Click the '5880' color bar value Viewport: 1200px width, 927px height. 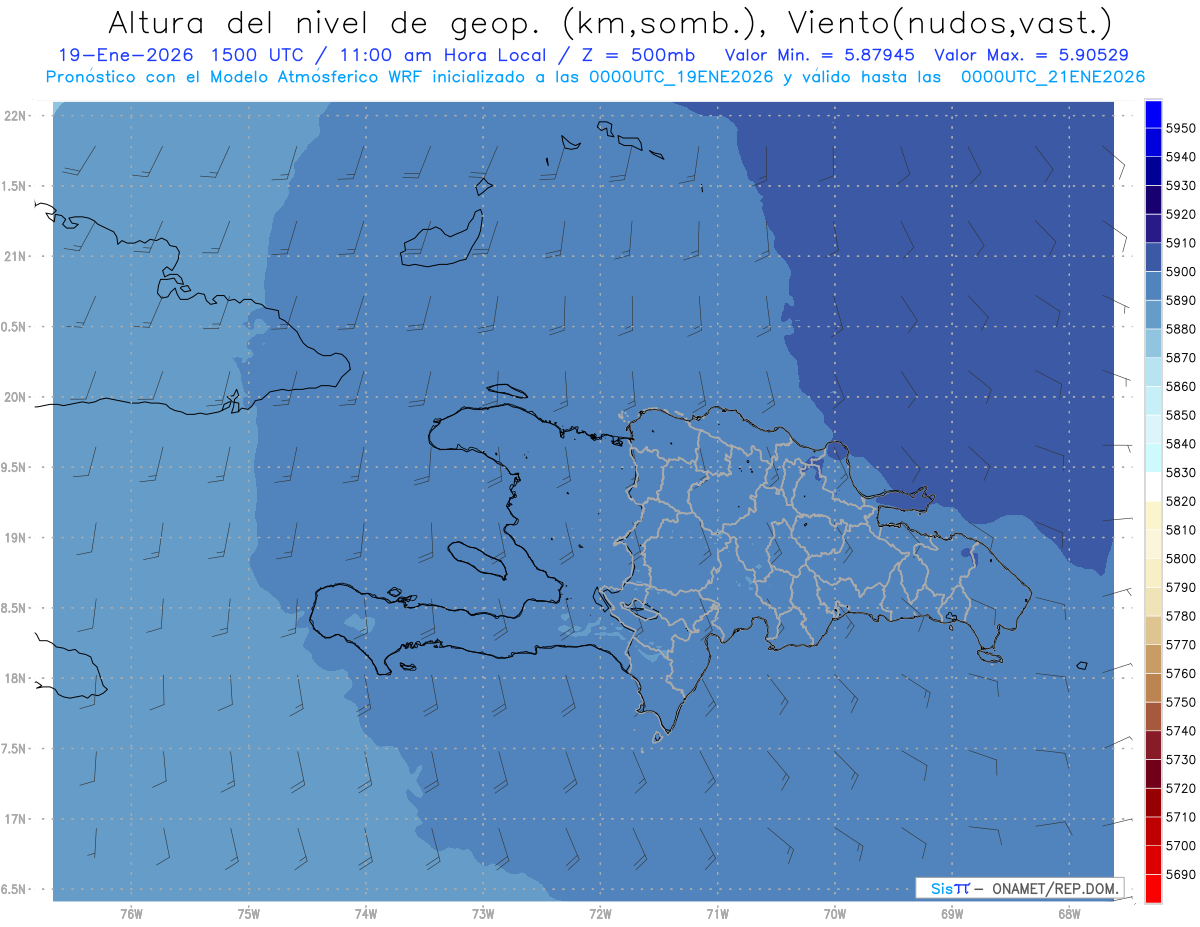[1181, 329]
